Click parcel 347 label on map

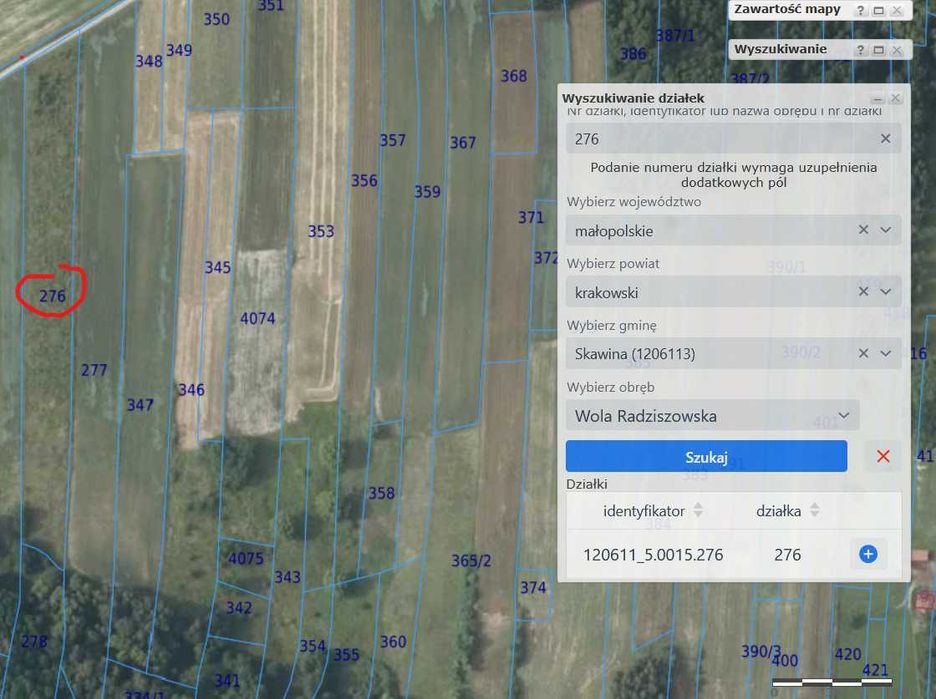(140, 405)
